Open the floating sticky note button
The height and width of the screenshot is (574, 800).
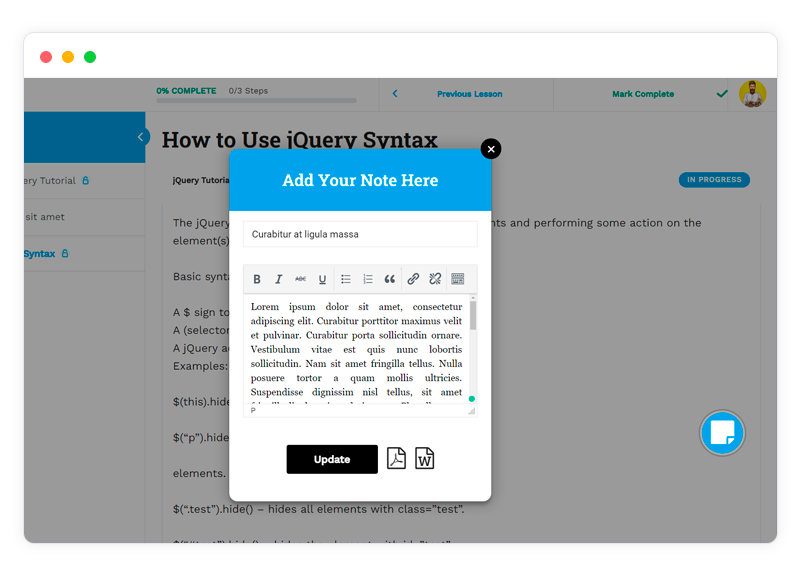(x=722, y=433)
